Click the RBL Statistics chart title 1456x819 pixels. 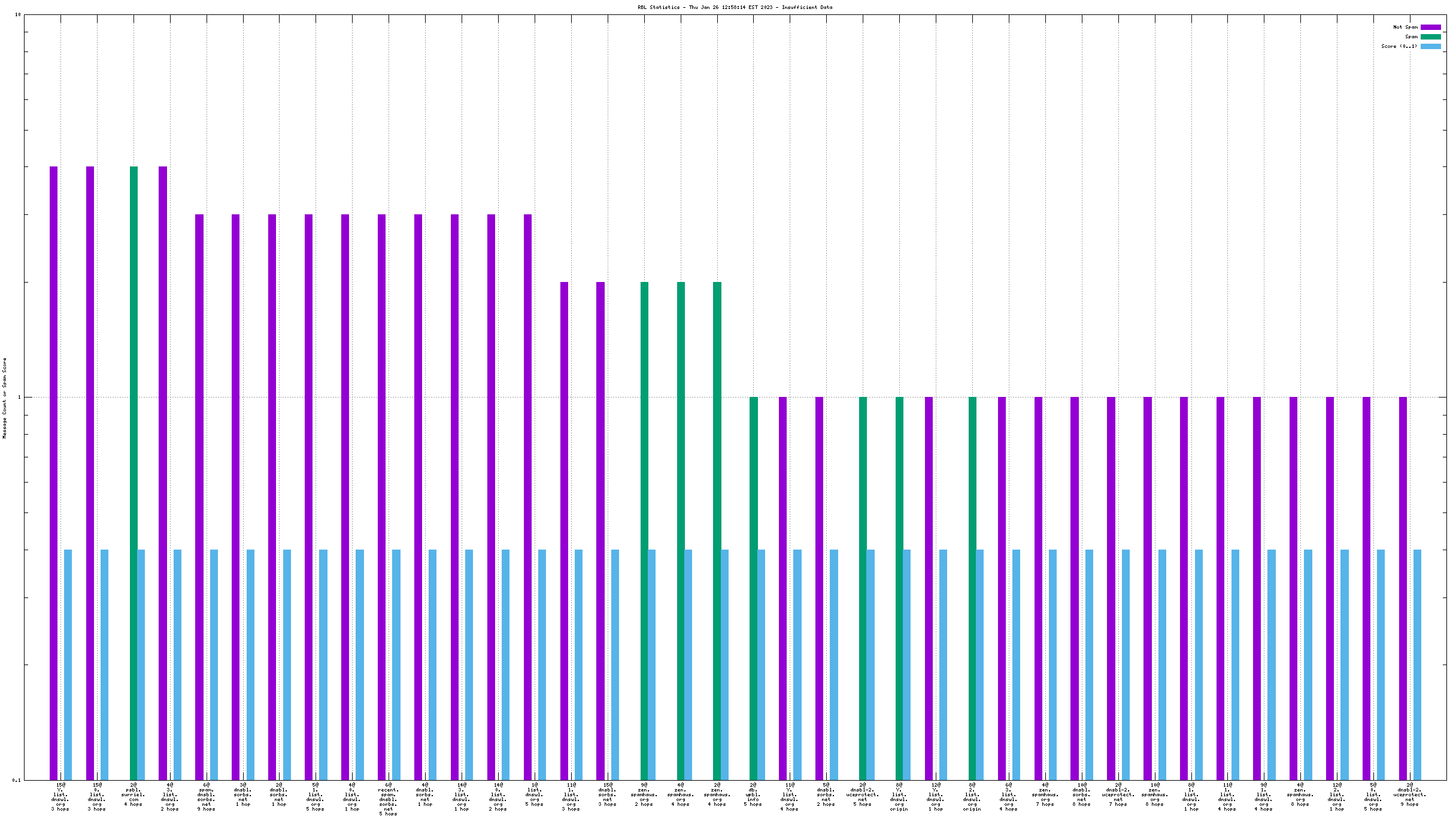pos(735,7)
